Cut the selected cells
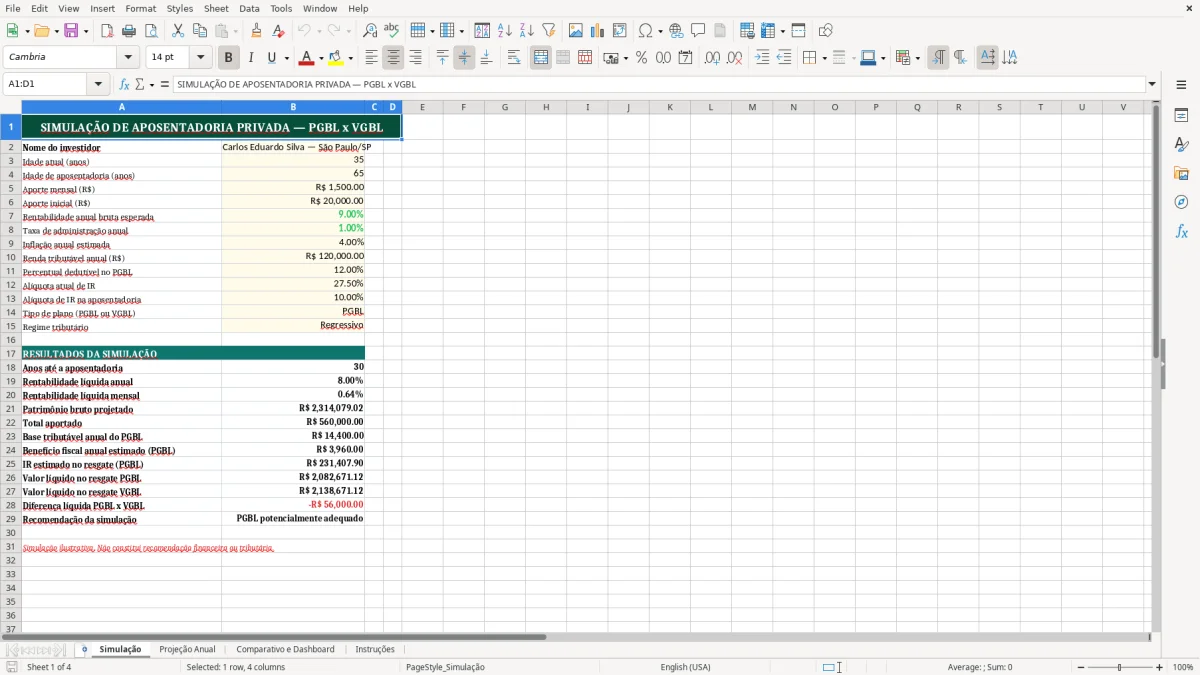 click(x=178, y=31)
